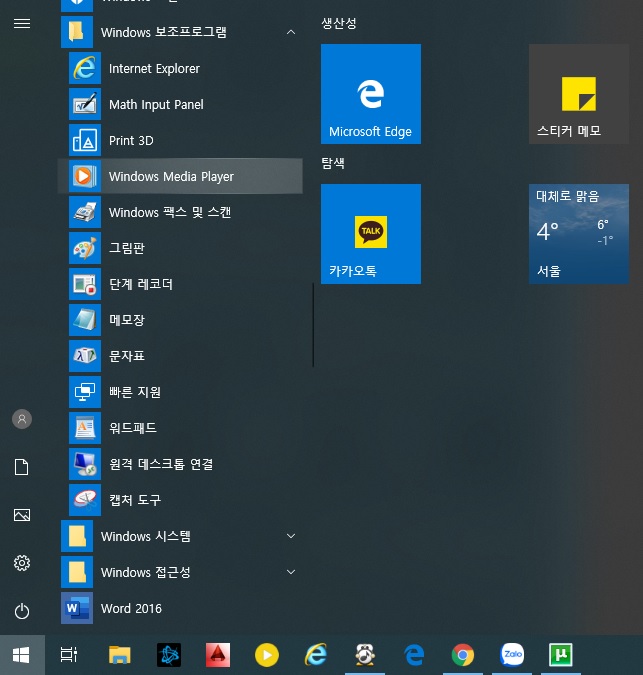Click the Windows 보조프로그램 folder icon
Image resolution: width=643 pixels, height=675 pixels.
click(77, 32)
